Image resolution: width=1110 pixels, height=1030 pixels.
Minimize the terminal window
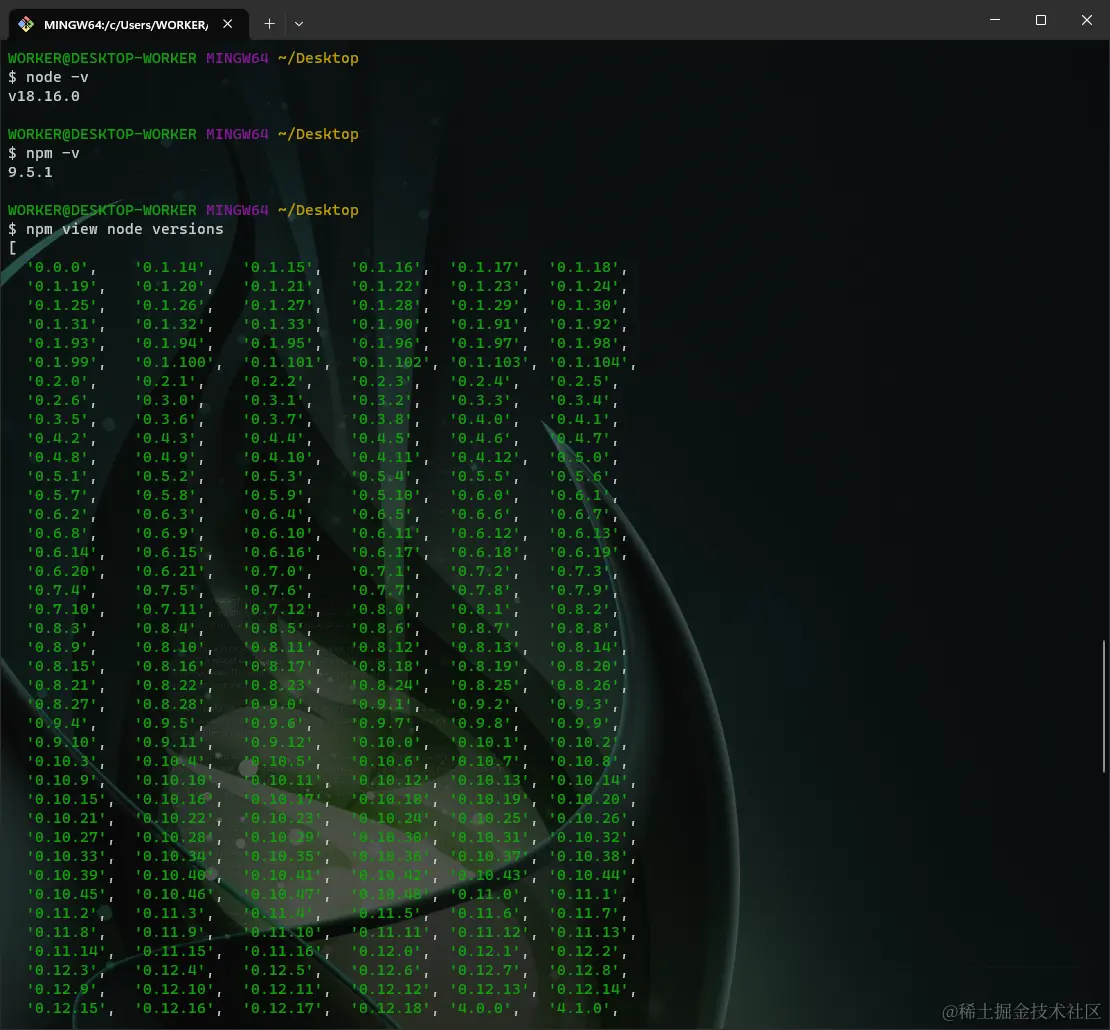pyautogui.click(x=995, y=20)
